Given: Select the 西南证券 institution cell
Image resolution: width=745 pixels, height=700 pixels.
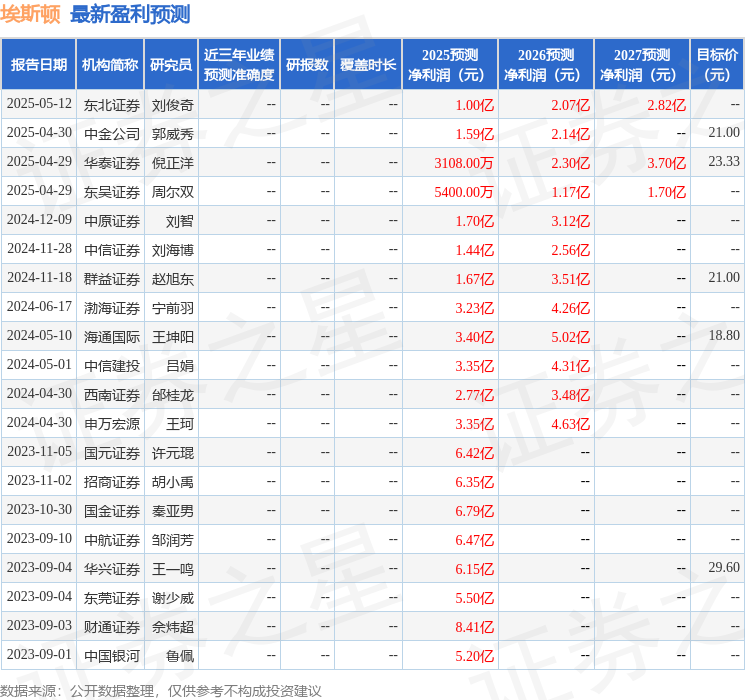Looking at the screenshot, I should pos(112,395).
